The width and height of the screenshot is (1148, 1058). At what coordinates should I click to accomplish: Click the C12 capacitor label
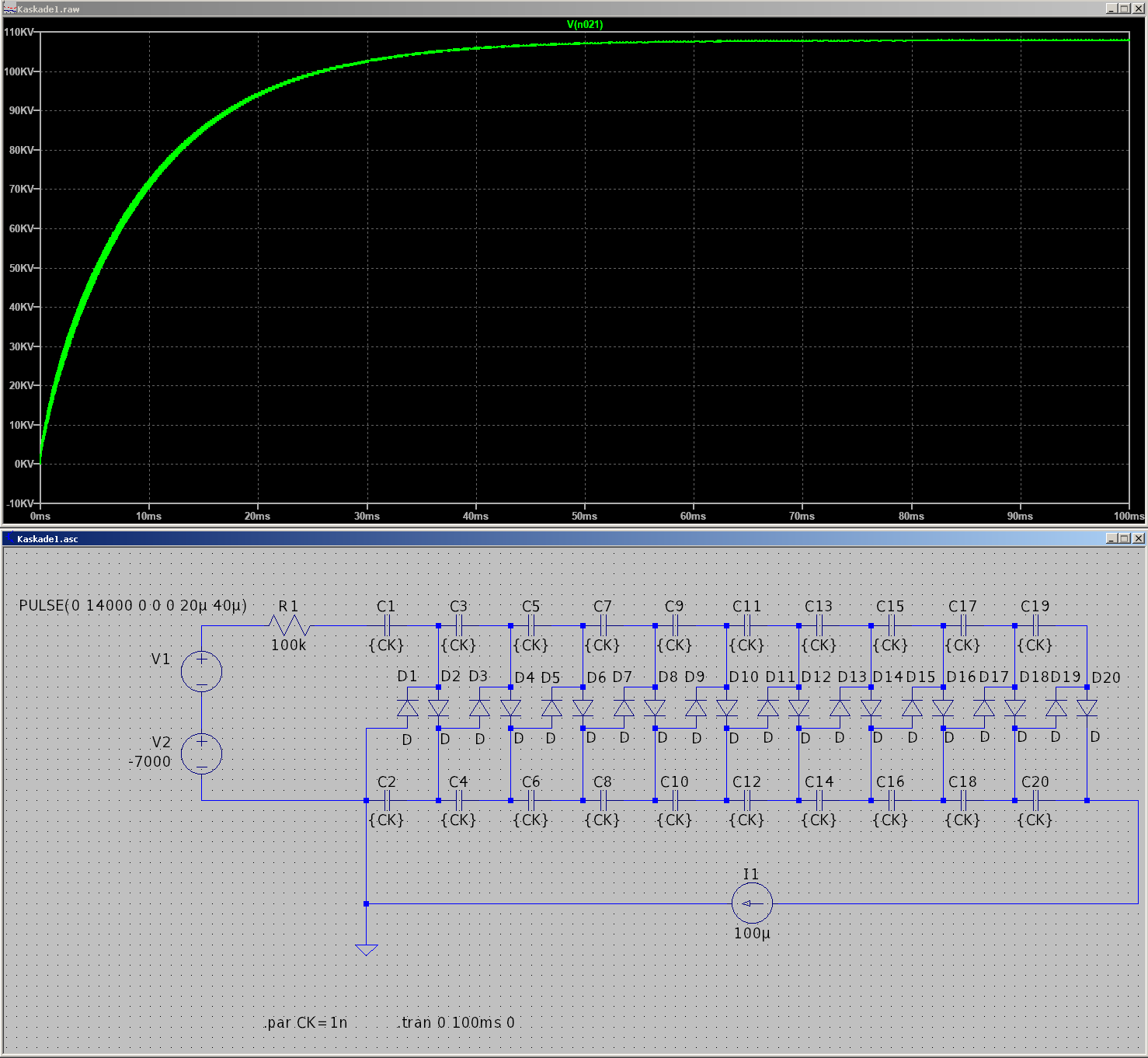click(746, 781)
